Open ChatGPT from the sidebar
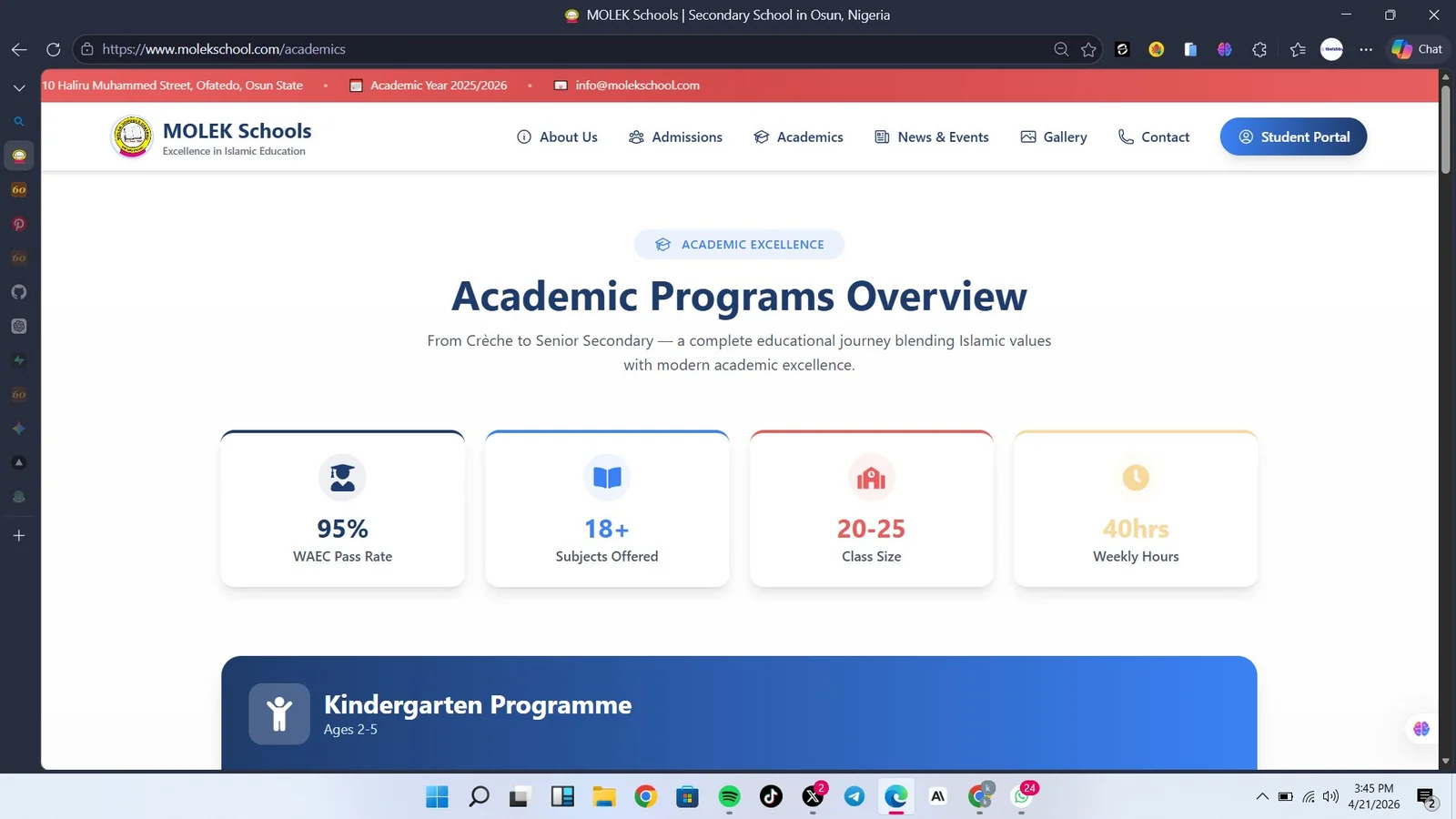The height and width of the screenshot is (819, 1456). click(x=18, y=326)
